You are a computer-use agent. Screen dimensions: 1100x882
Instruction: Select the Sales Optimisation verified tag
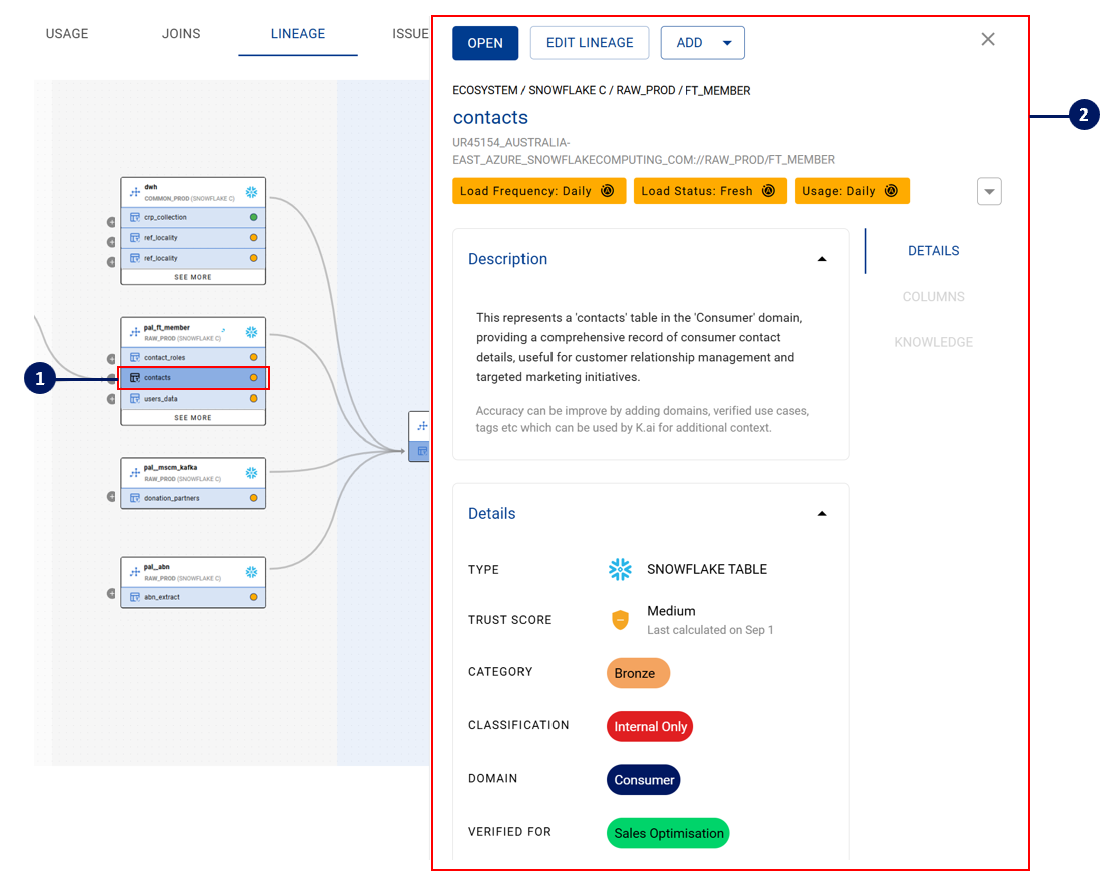(x=668, y=833)
